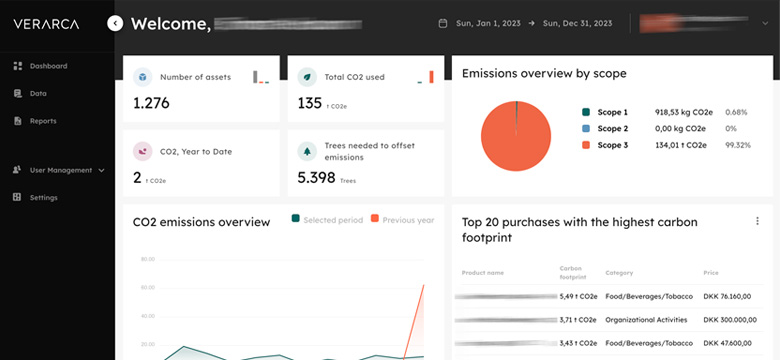Click the leaf icon on Total CO2 used card

pos(307,77)
